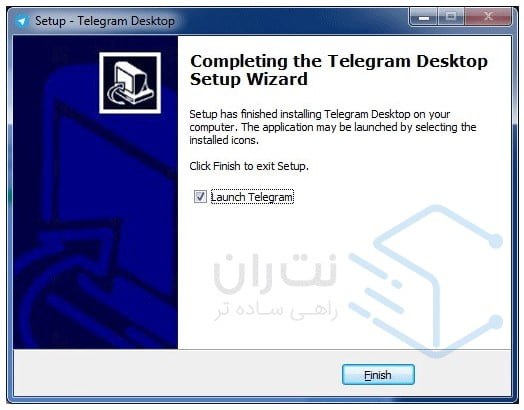The width and height of the screenshot is (524, 410).
Task: Click the "Click Finish to exit Setup." text
Action: (249, 166)
